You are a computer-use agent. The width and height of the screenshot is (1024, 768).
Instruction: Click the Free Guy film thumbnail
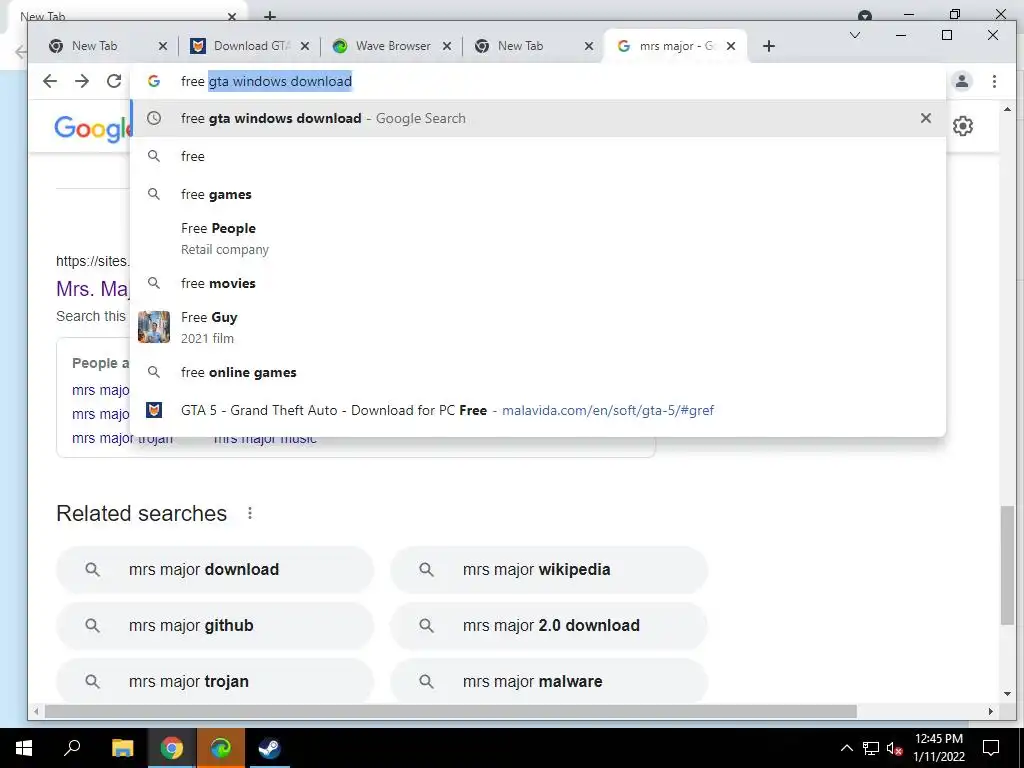point(153,327)
